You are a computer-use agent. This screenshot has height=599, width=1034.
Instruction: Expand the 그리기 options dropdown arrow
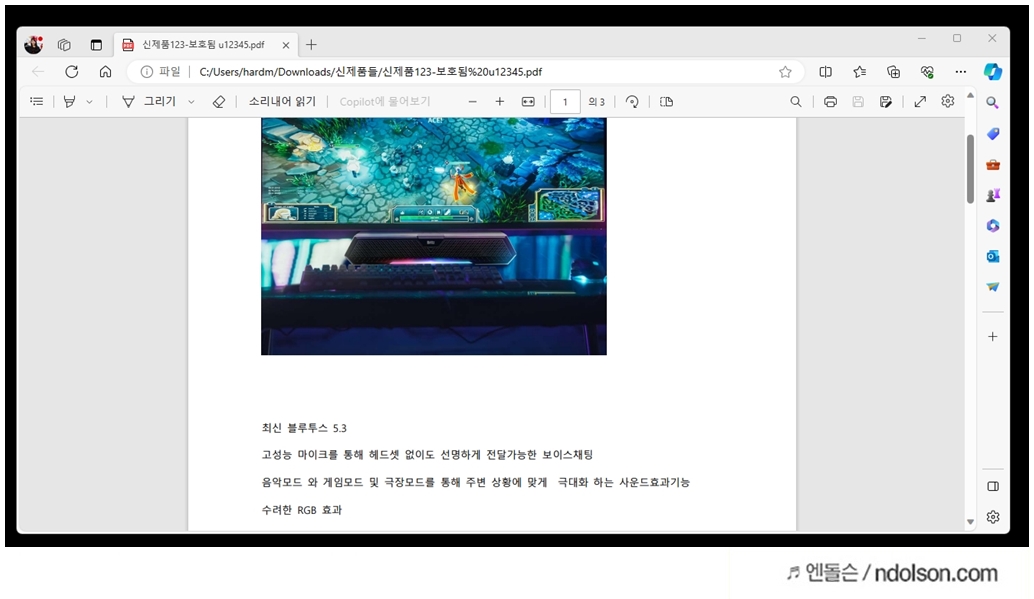[191, 102]
